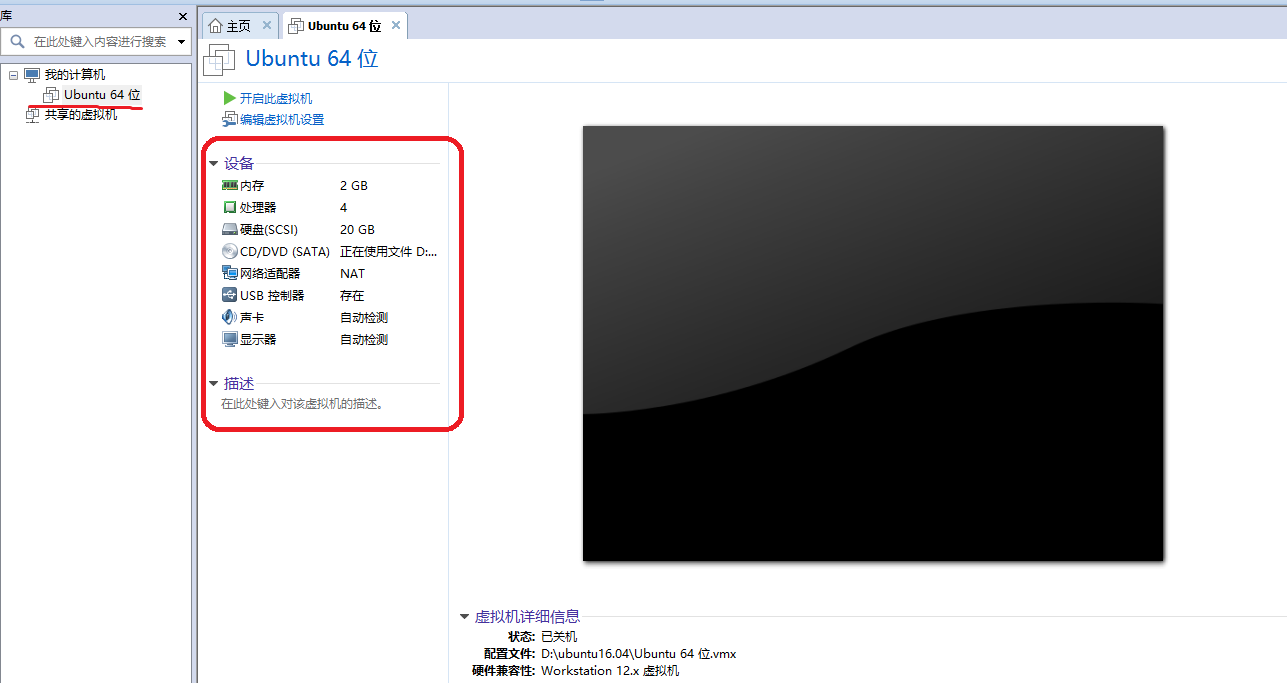
Task: Collapse 虚拟机详细信息 section
Action: (x=464, y=617)
